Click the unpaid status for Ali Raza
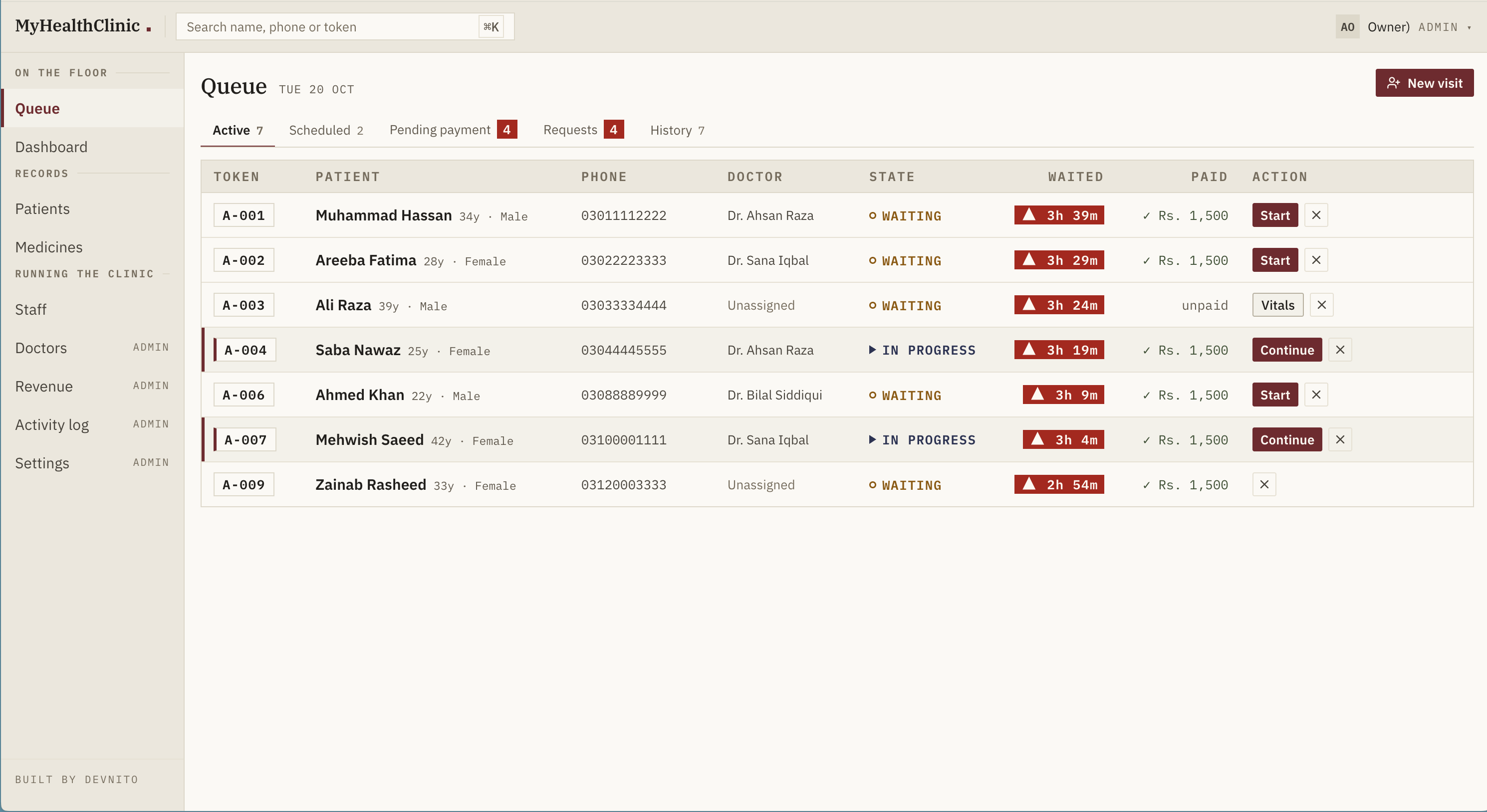The width and height of the screenshot is (1487, 812). click(x=1204, y=305)
